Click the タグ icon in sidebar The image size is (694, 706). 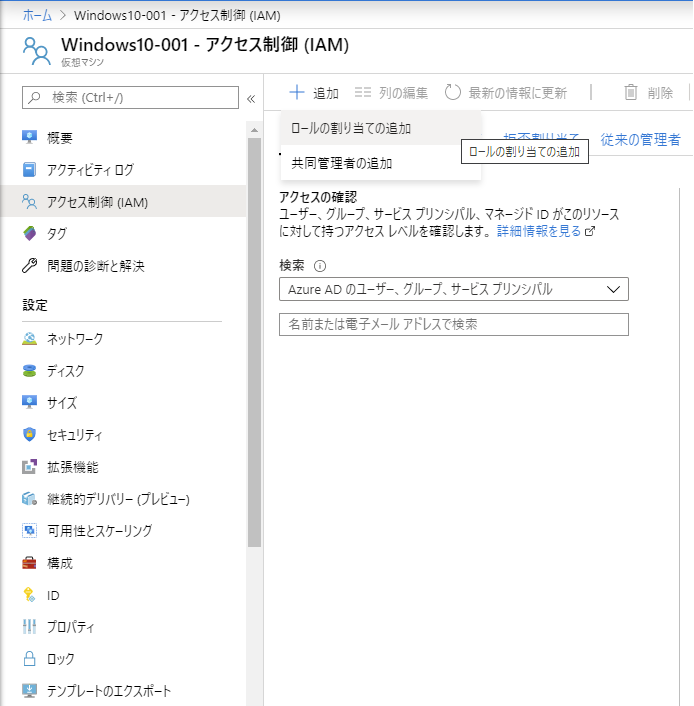[x=29, y=233]
